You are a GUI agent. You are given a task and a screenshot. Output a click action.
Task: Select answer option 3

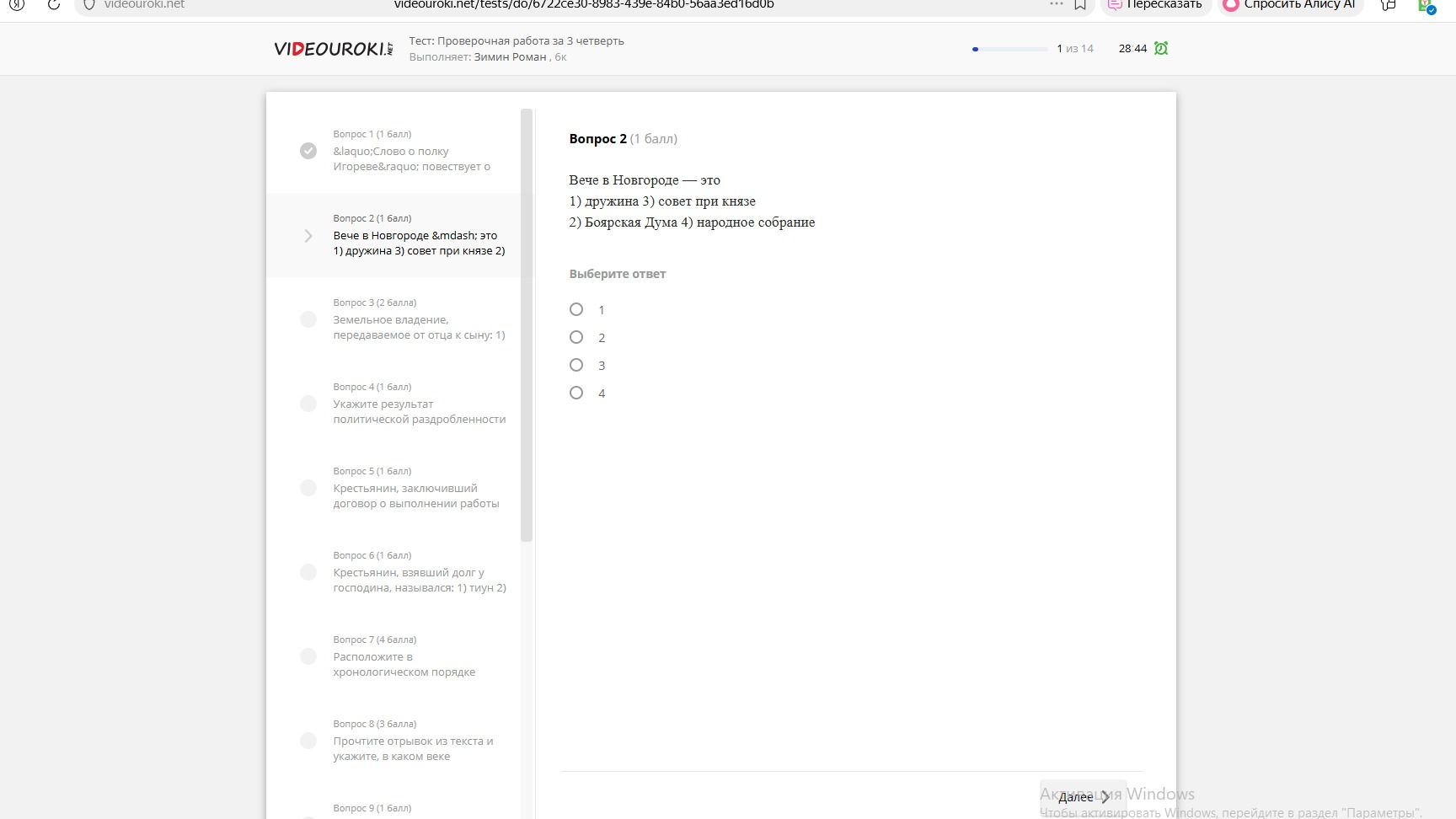(x=576, y=365)
